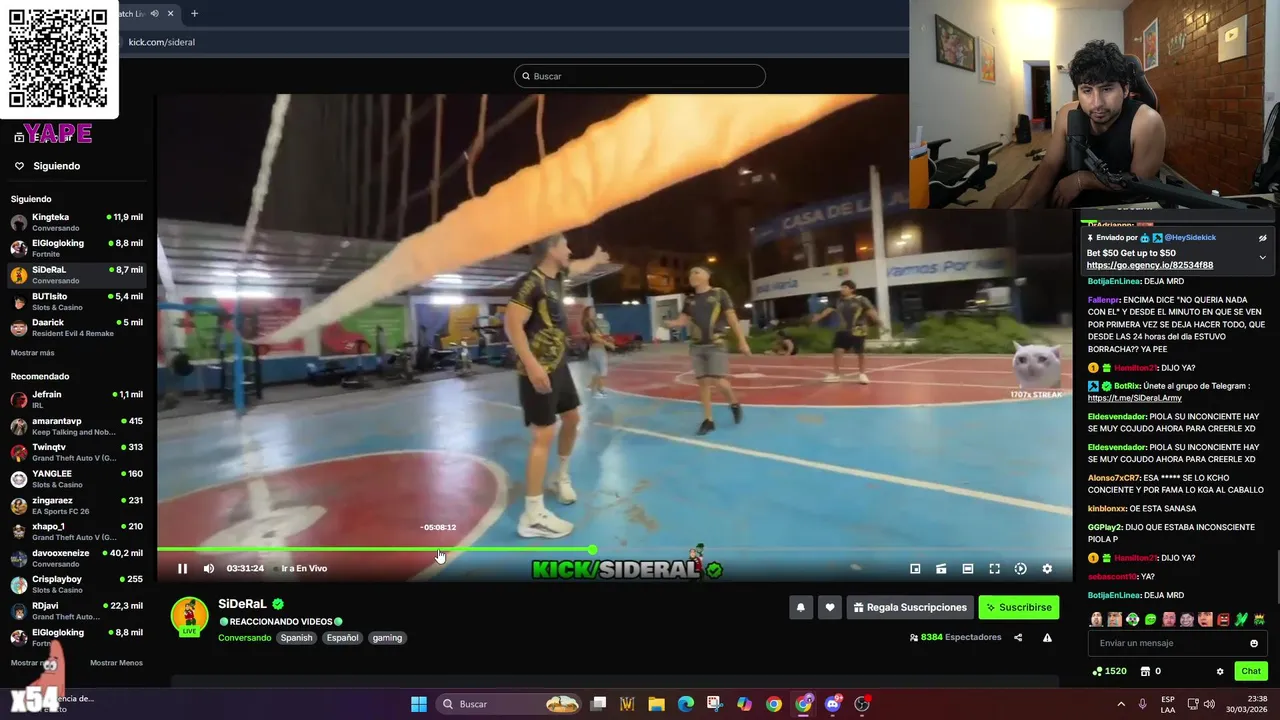Collapse recommended list with Mostrar Menos
The height and width of the screenshot is (720, 1280).
[x=116, y=663]
